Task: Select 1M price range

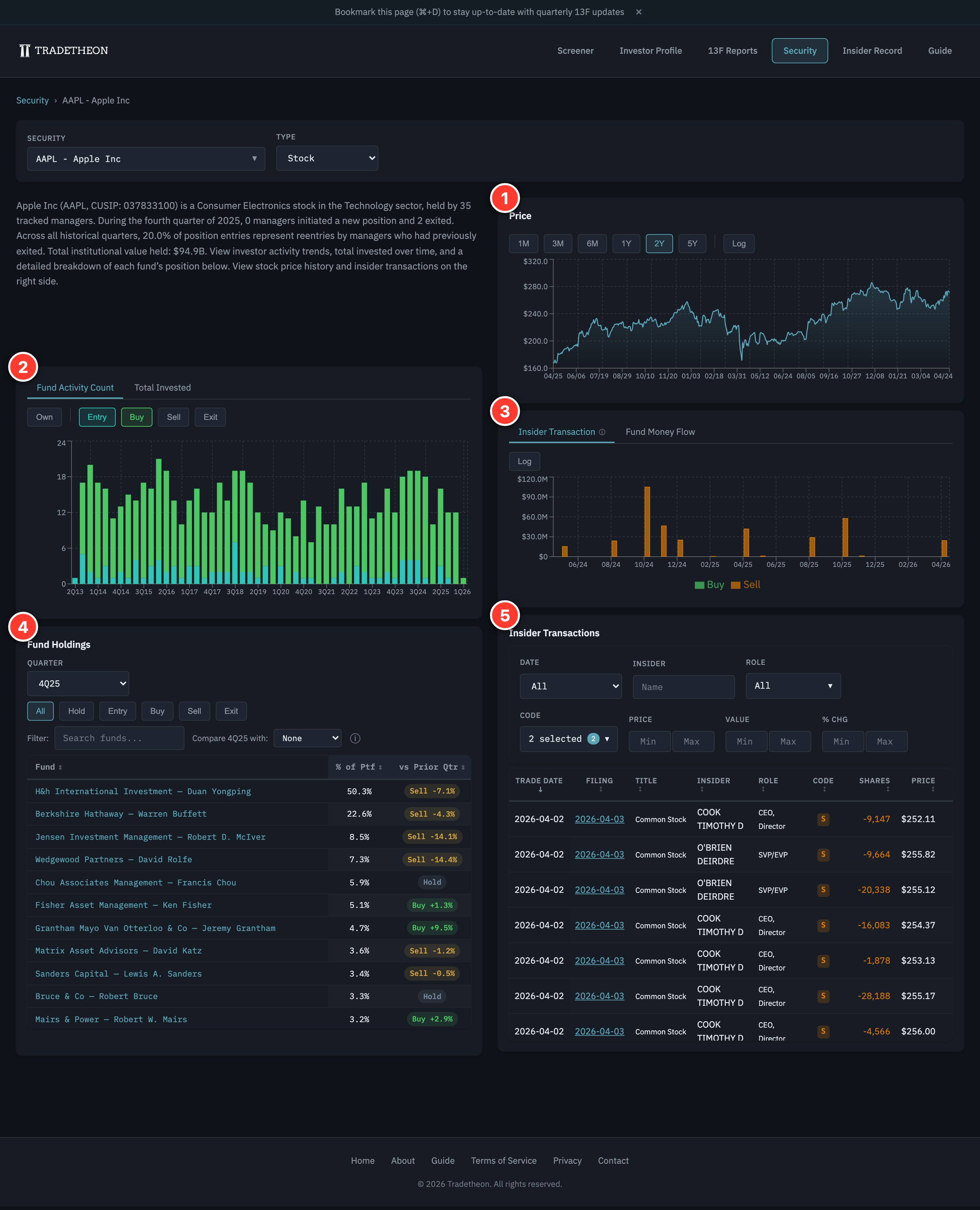Action: tap(523, 244)
